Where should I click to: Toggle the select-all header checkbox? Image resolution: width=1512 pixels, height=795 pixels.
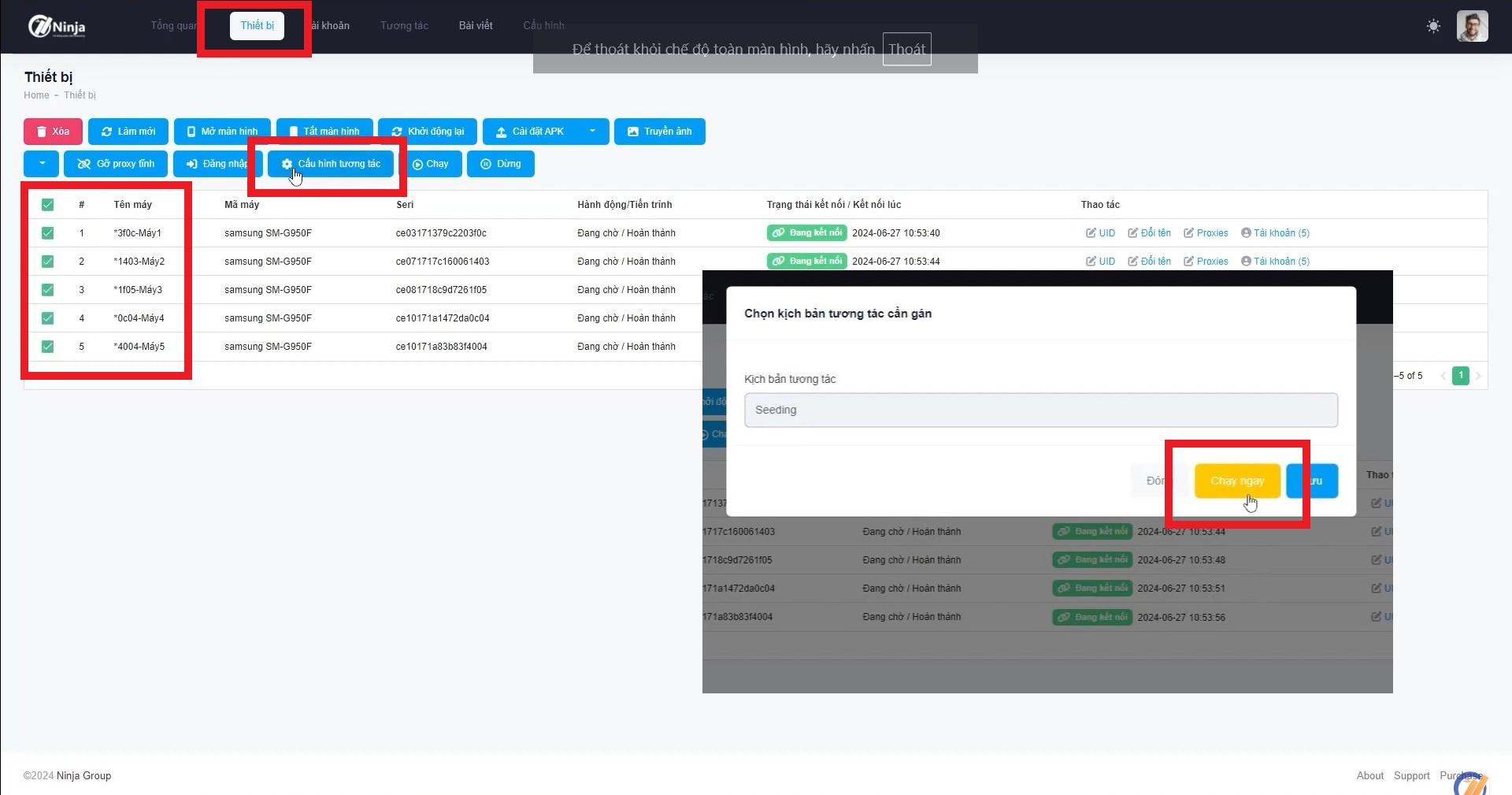click(x=47, y=205)
